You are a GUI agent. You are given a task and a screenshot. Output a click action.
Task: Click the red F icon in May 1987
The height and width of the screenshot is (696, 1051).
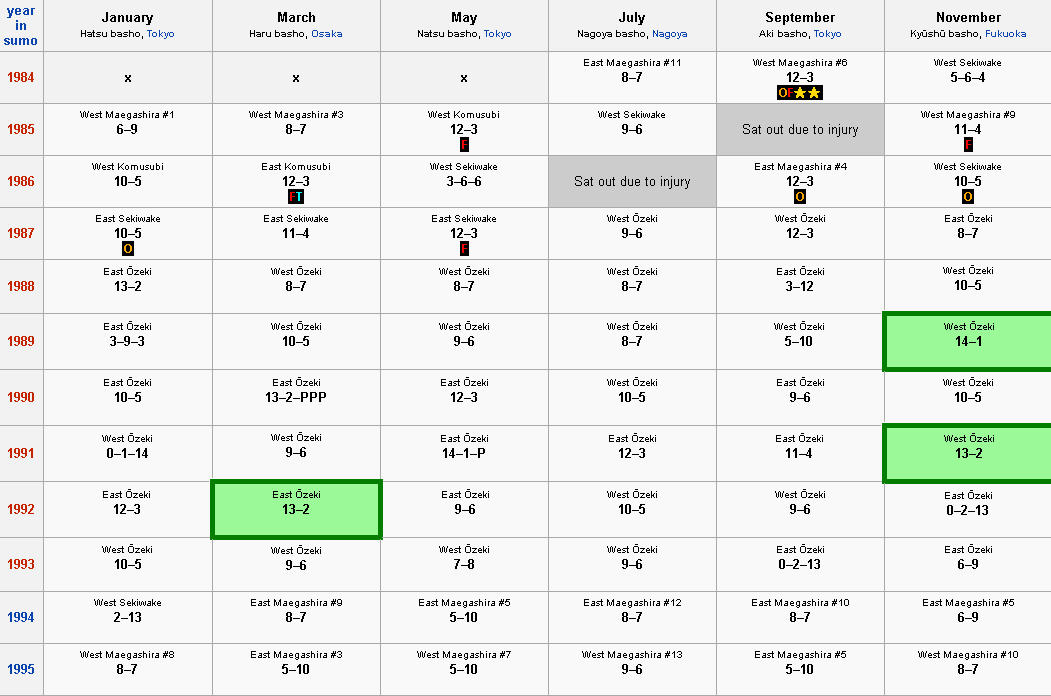pyautogui.click(x=464, y=249)
